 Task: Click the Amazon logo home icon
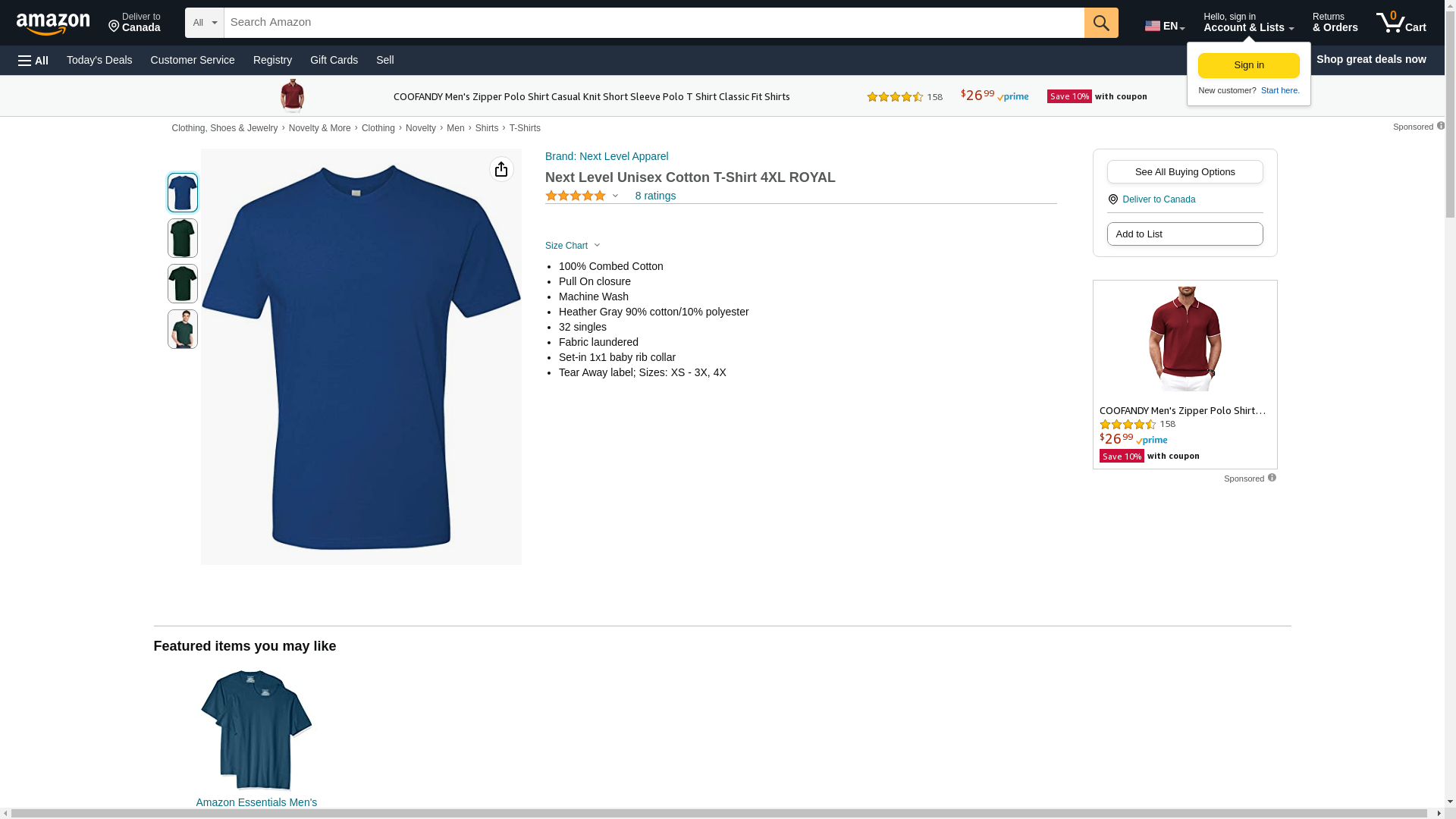pyautogui.click(x=53, y=24)
